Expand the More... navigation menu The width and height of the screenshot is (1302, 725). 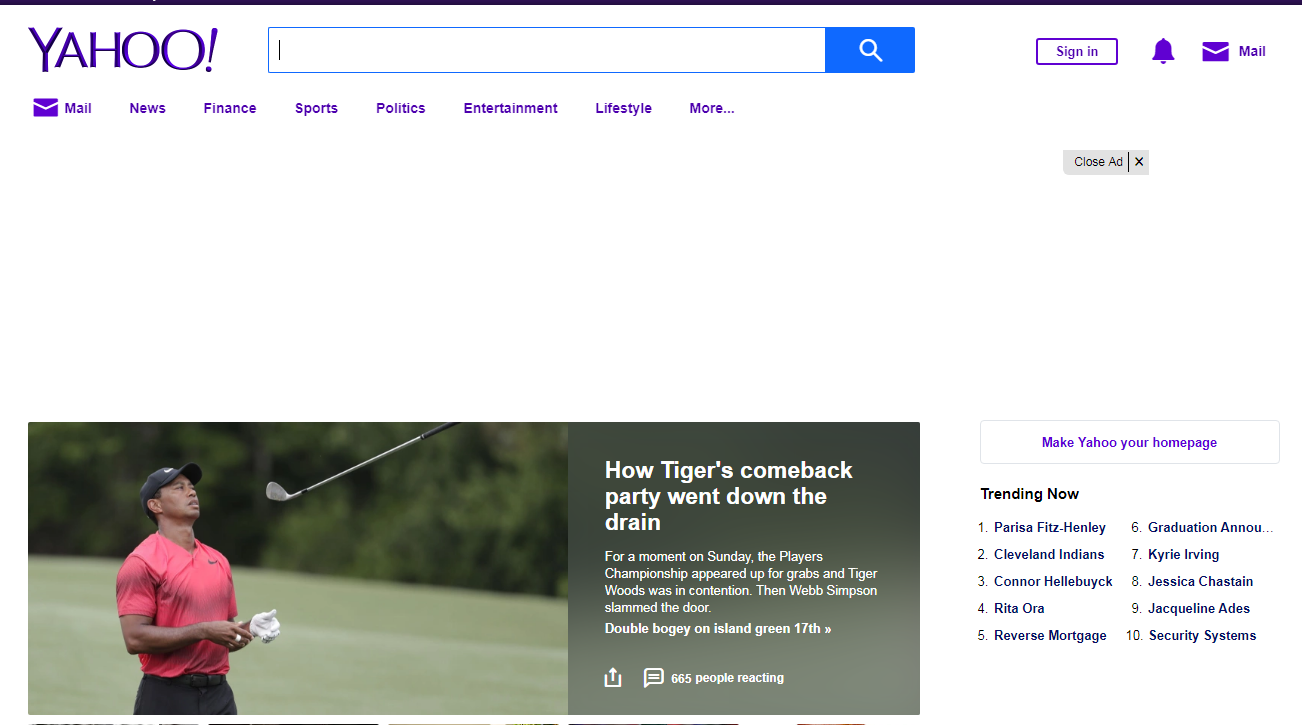pos(712,108)
